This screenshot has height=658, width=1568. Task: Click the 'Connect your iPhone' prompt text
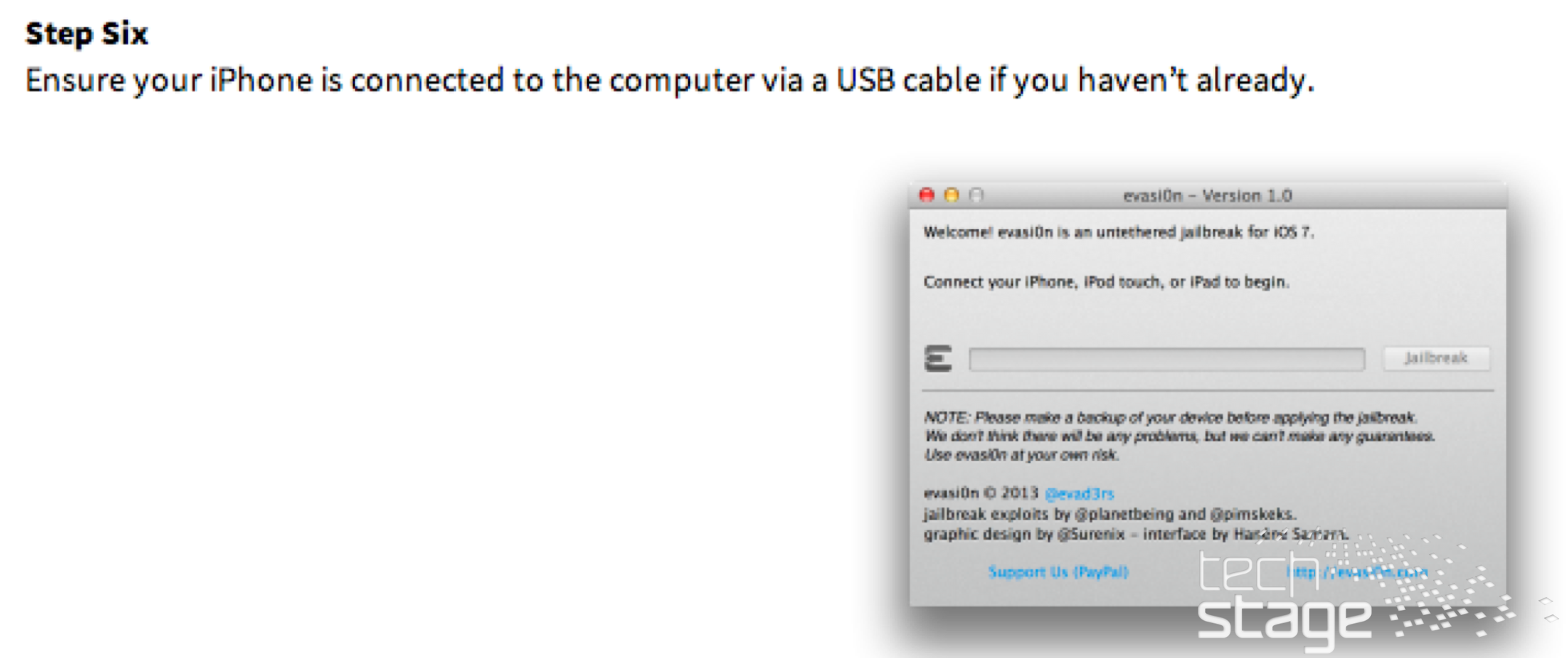click(x=1105, y=282)
